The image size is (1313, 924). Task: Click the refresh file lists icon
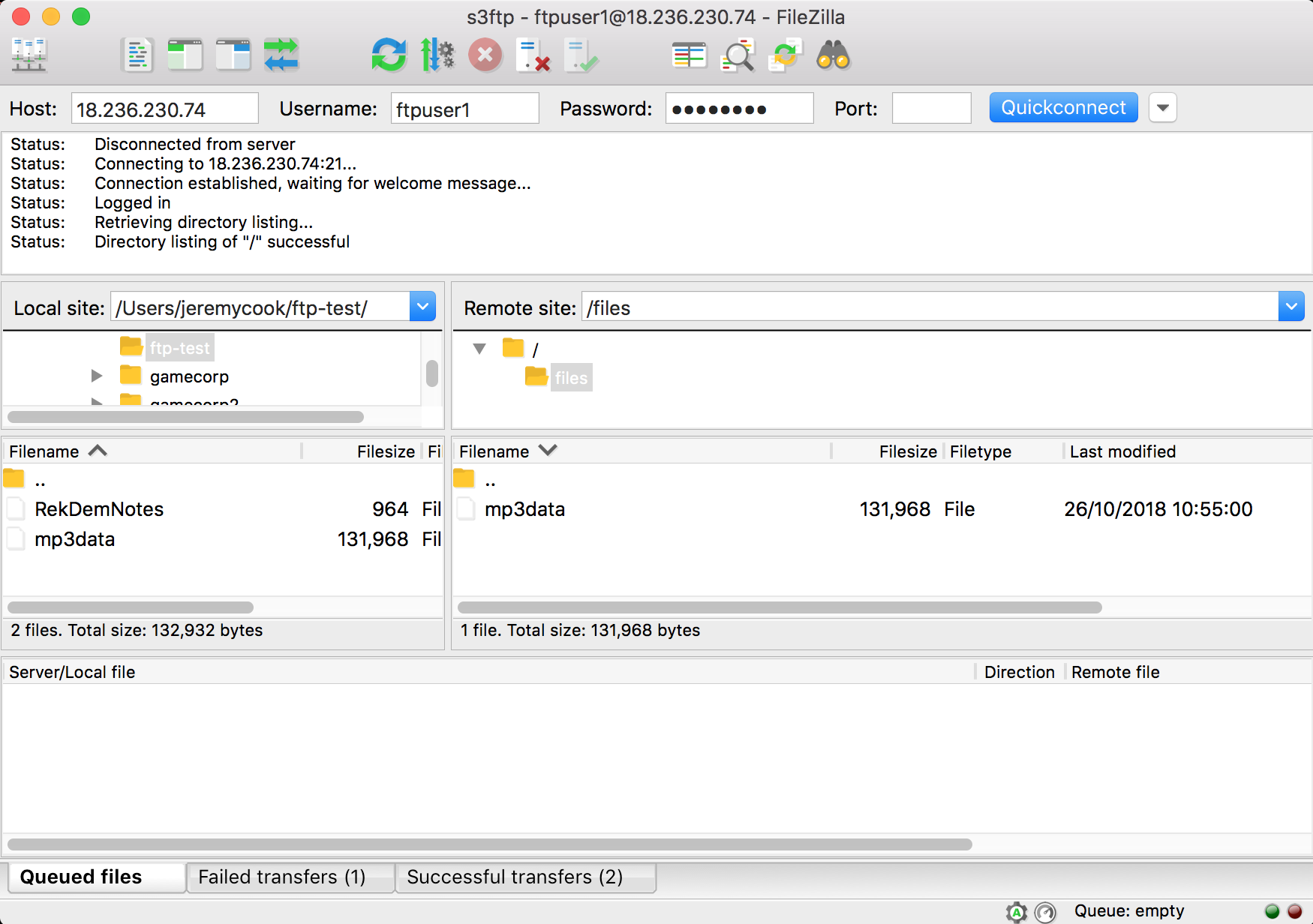[389, 55]
